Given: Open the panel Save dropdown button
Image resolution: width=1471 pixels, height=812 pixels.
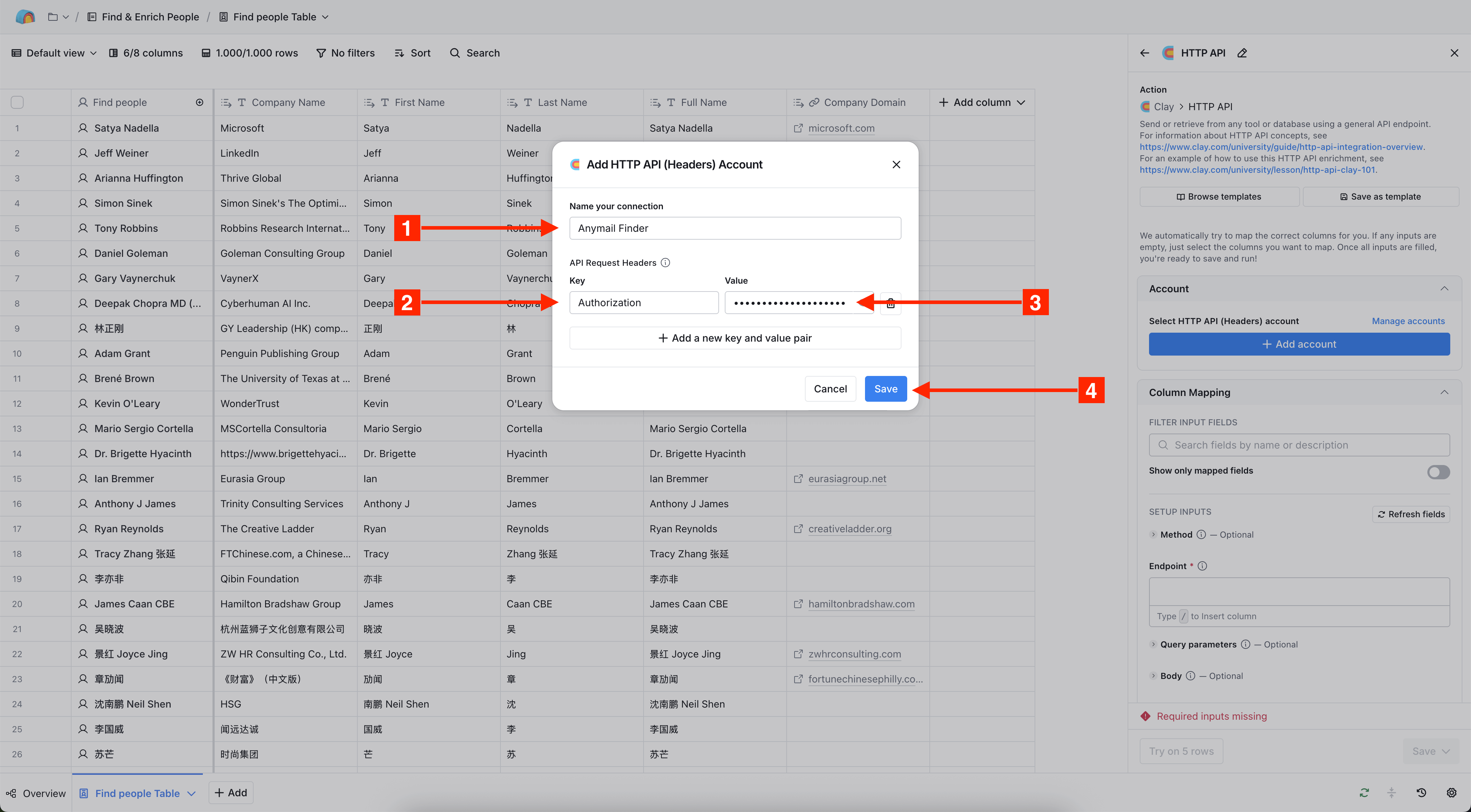Looking at the screenshot, I should (1431, 752).
